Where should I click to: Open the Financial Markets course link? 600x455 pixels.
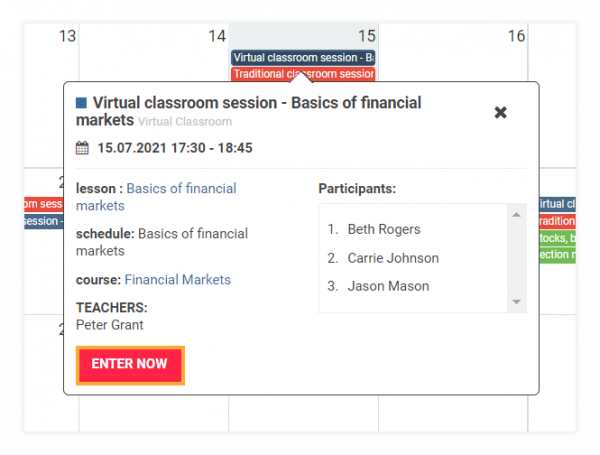[x=178, y=280]
